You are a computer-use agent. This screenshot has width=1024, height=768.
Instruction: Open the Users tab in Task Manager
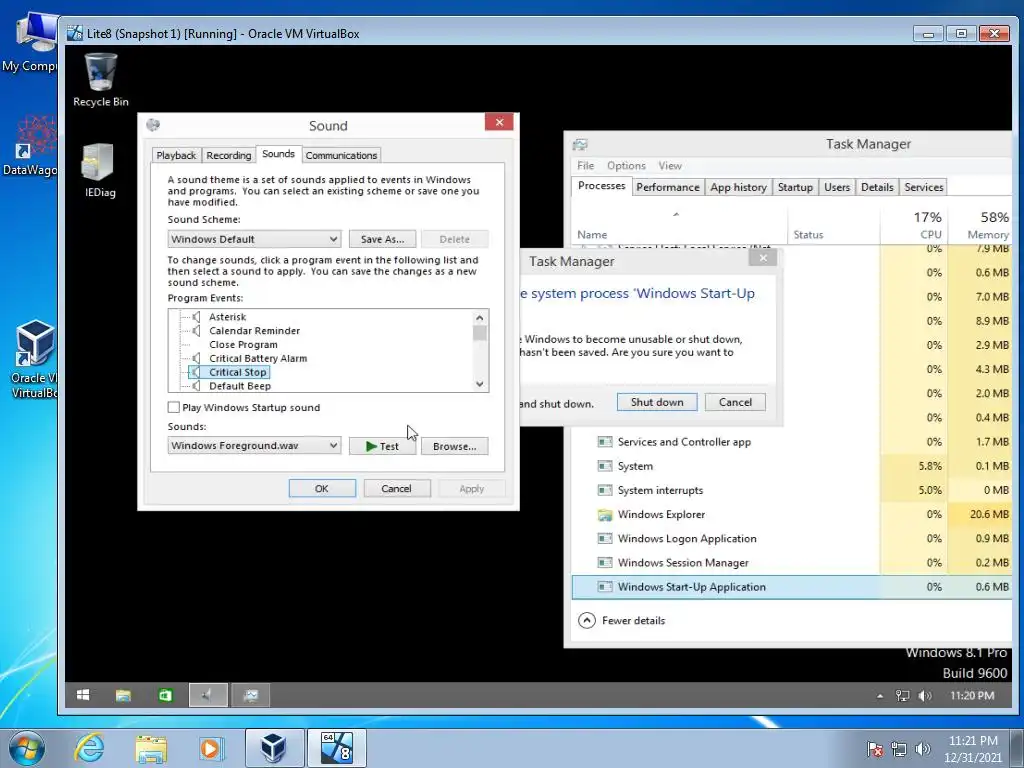pos(837,187)
